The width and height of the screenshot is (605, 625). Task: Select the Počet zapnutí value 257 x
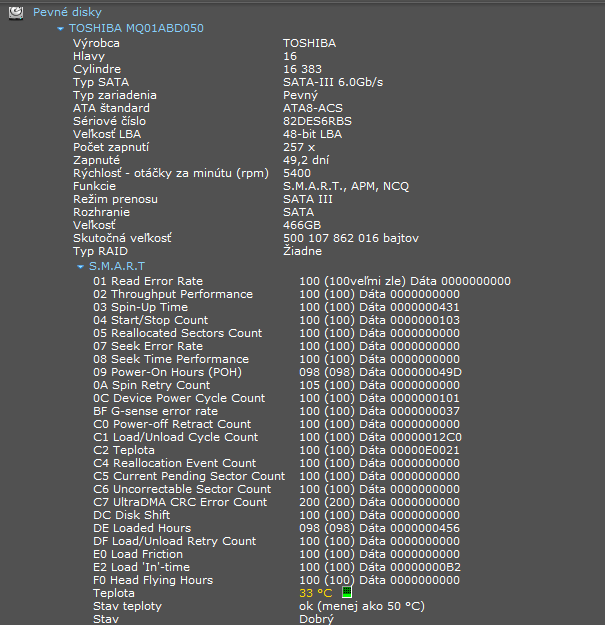point(299,147)
